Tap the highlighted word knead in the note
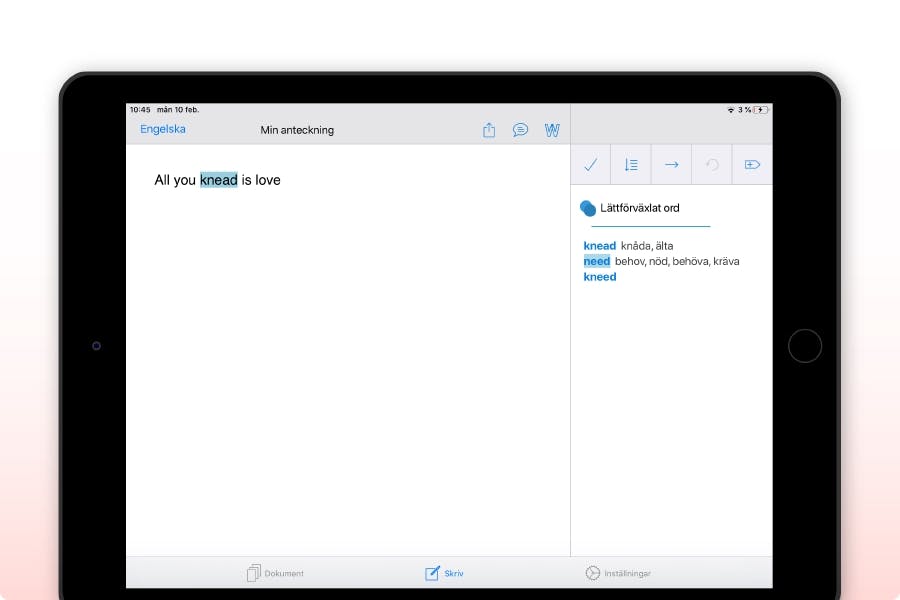The width and height of the screenshot is (900, 600). click(x=219, y=180)
